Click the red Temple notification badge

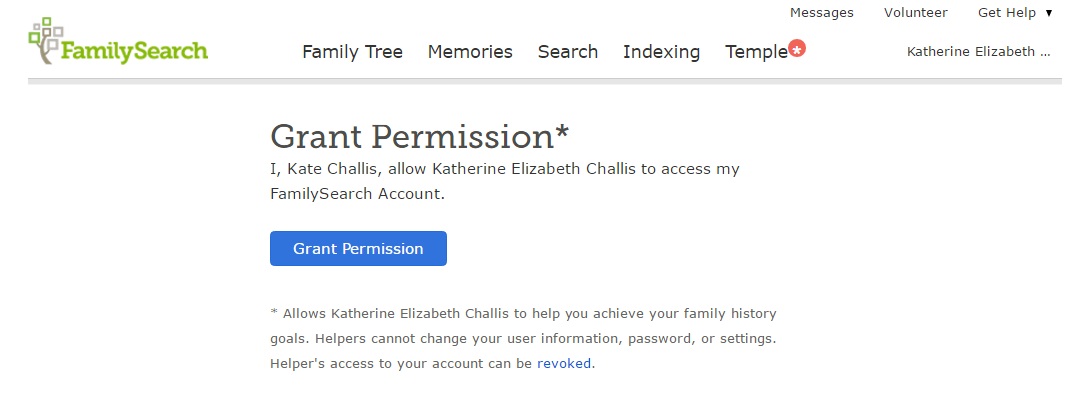[797, 48]
